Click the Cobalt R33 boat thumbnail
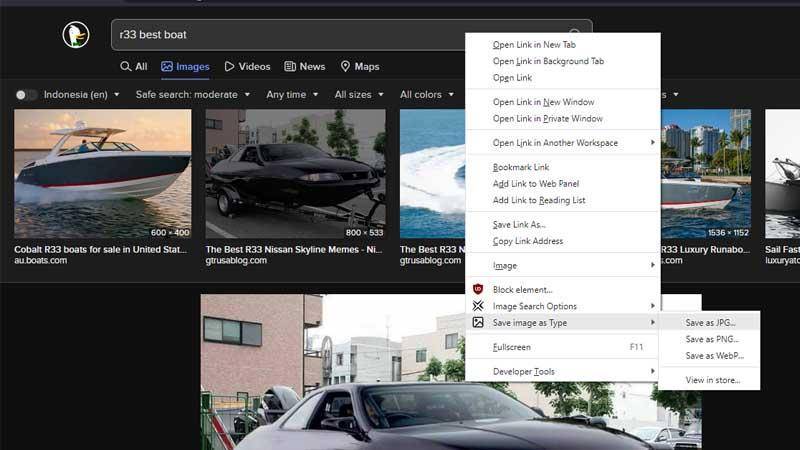This screenshot has height=450, width=800. [x=103, y=174]
